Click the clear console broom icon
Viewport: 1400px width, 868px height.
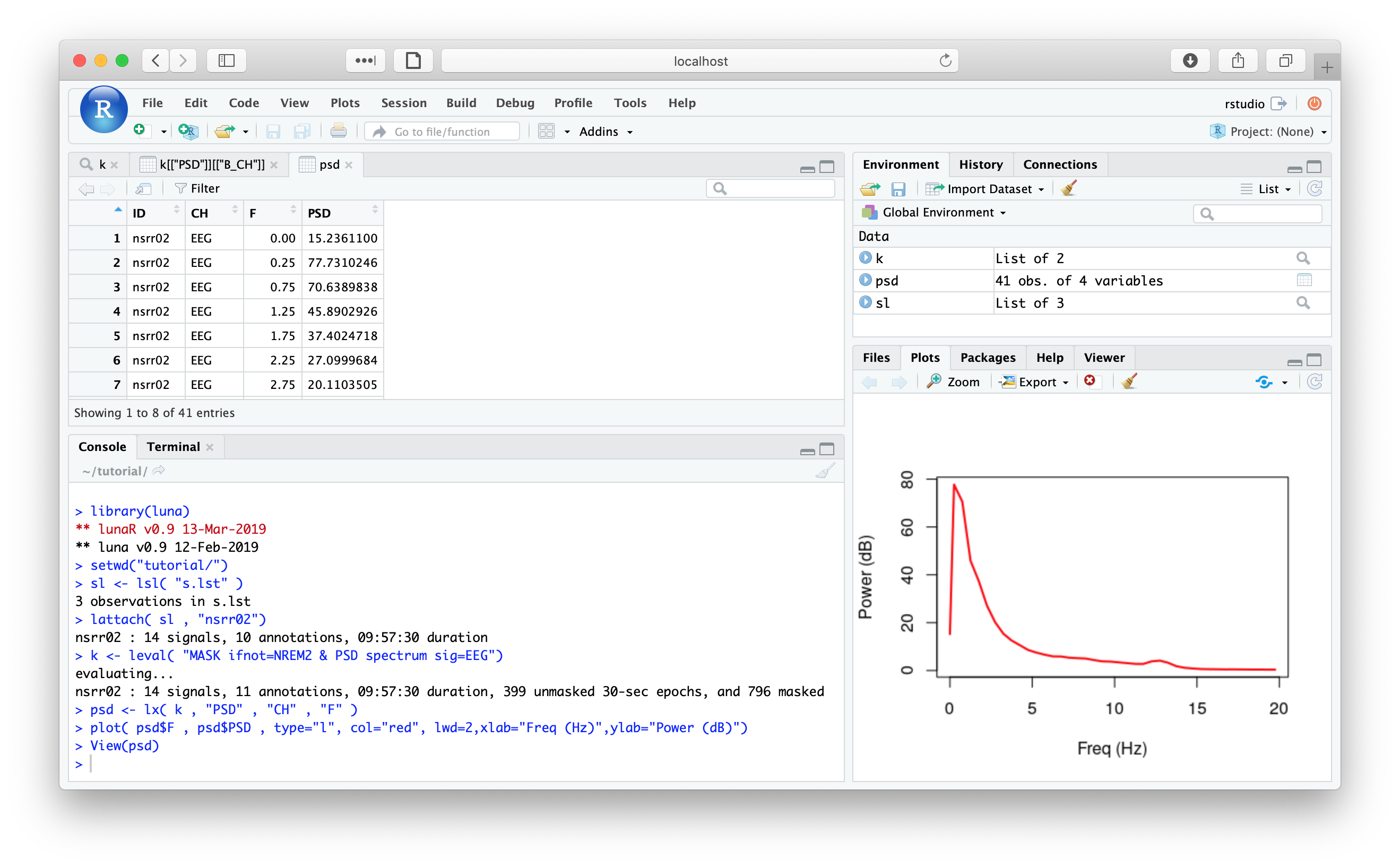click(x=825, y=472)
